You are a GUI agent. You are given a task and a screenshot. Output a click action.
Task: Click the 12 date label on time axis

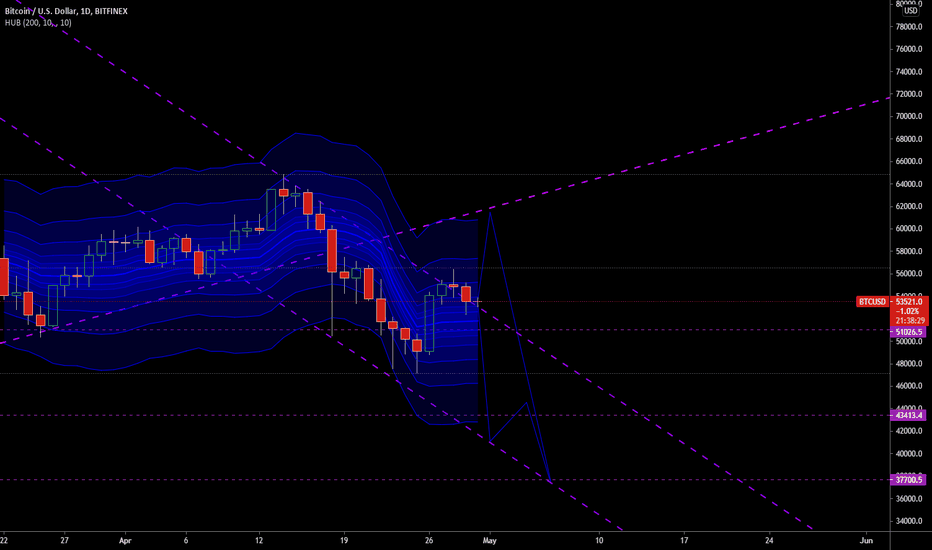pyautogui.click(x=259, y=540)
